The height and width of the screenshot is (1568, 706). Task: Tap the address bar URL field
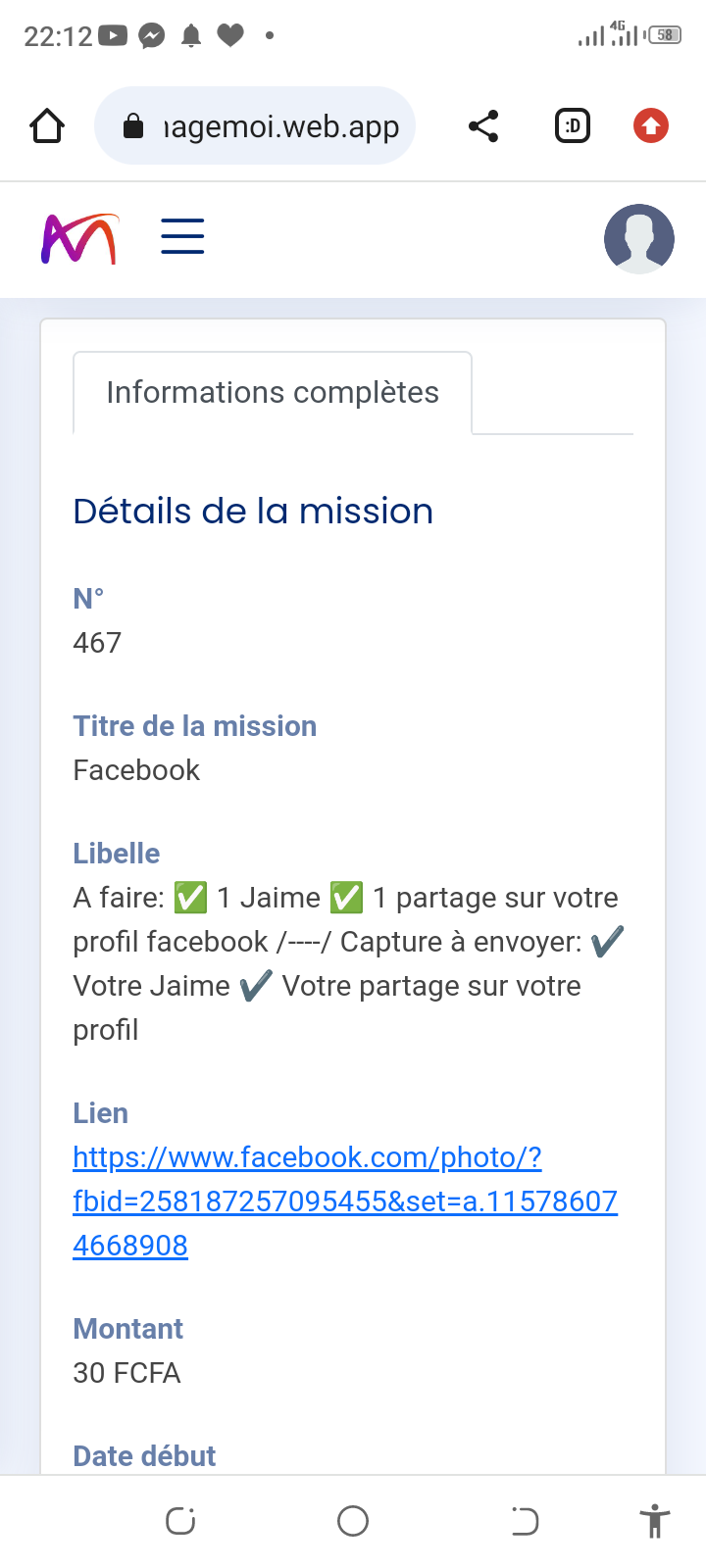pos(280,126)
